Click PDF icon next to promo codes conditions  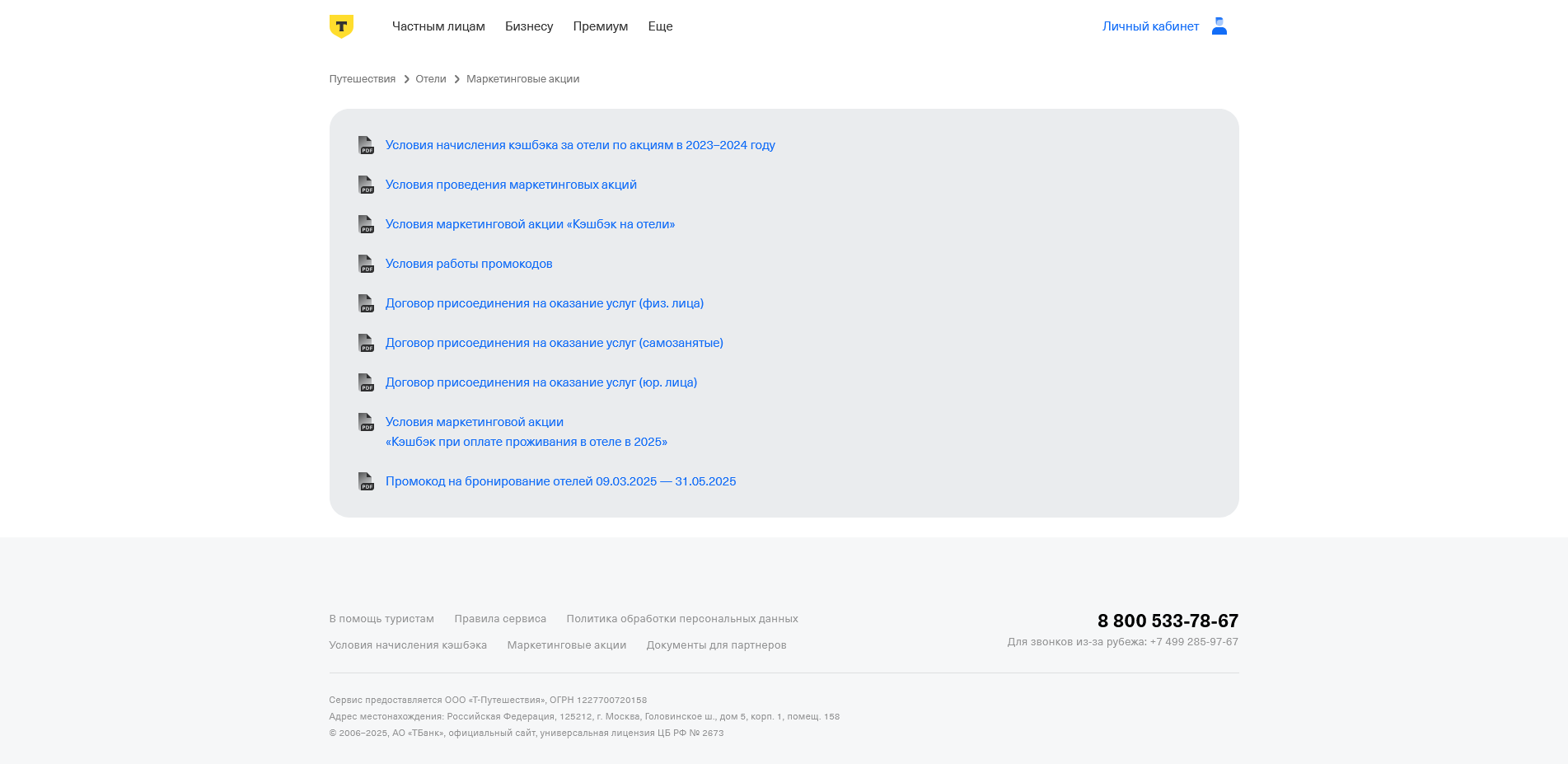[366, 264]
